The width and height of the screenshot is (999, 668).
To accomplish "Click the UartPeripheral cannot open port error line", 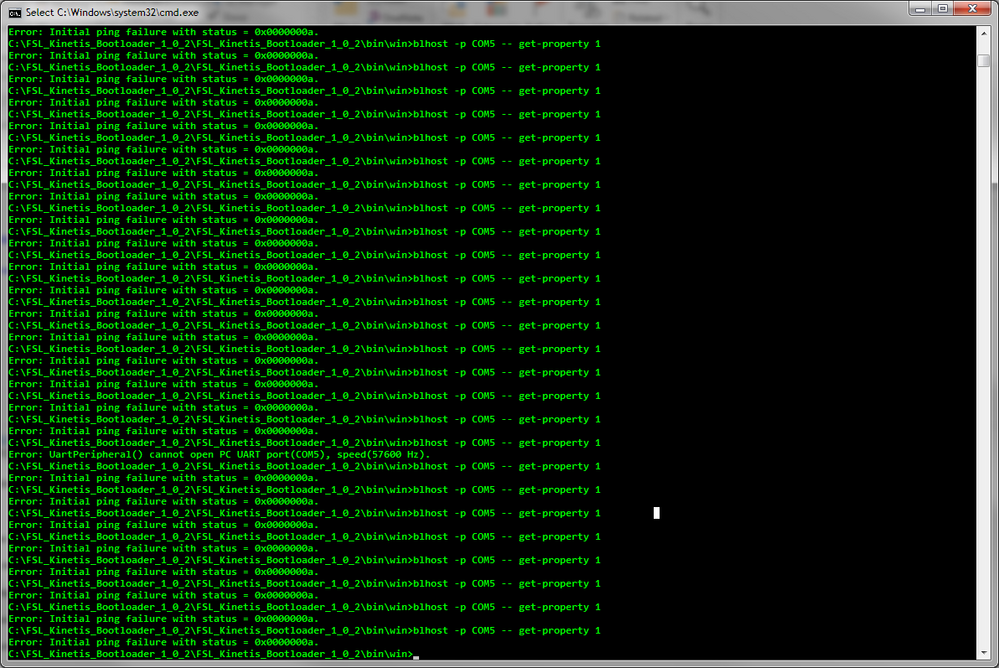I will tap(219, 454).
